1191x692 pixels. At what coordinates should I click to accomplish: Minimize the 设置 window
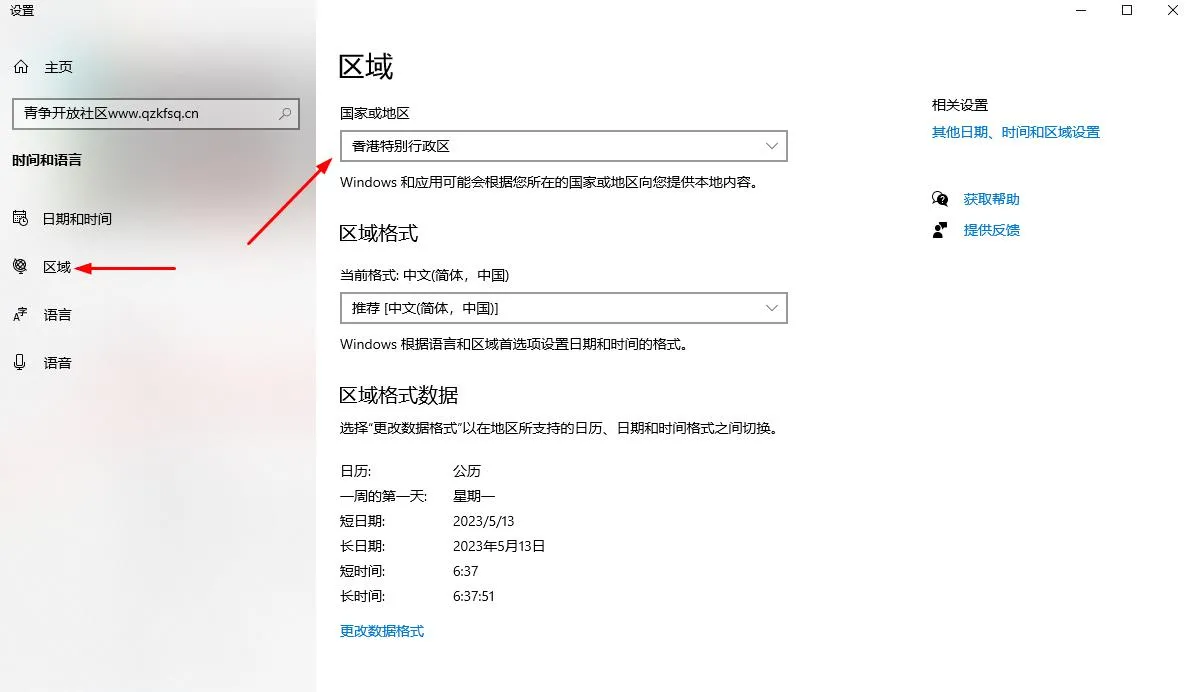(x=1081, y=11)
